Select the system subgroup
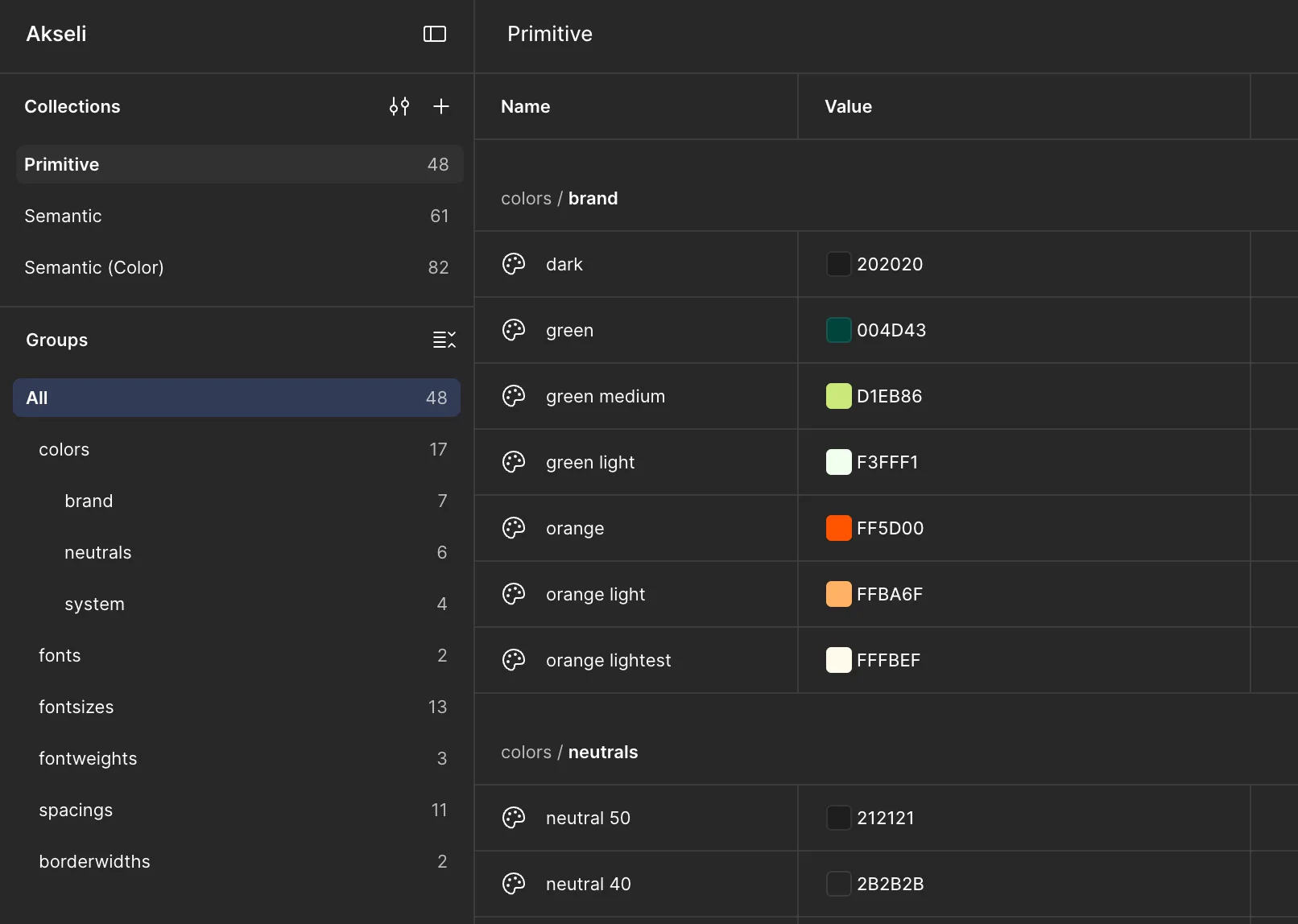This screenshot has height=924, width=1298. 237,604
